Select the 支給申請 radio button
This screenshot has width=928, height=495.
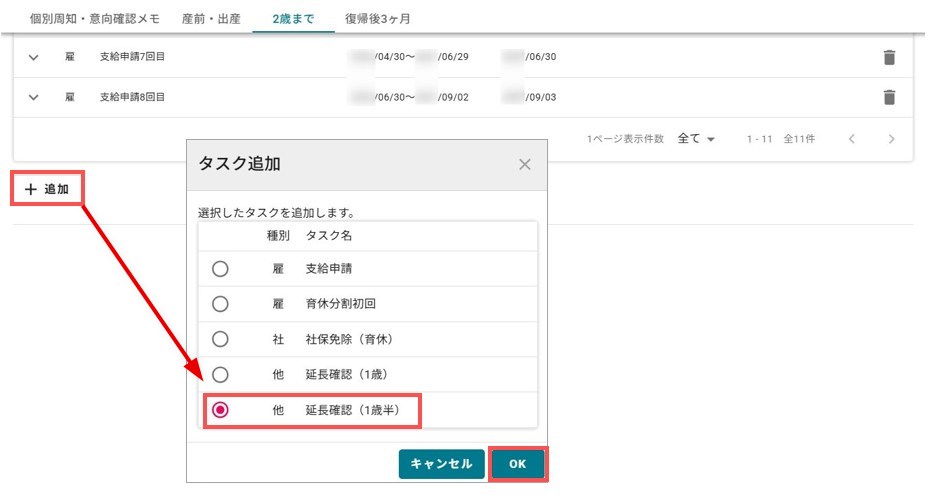pyautogui.click(x=220, y=269)
